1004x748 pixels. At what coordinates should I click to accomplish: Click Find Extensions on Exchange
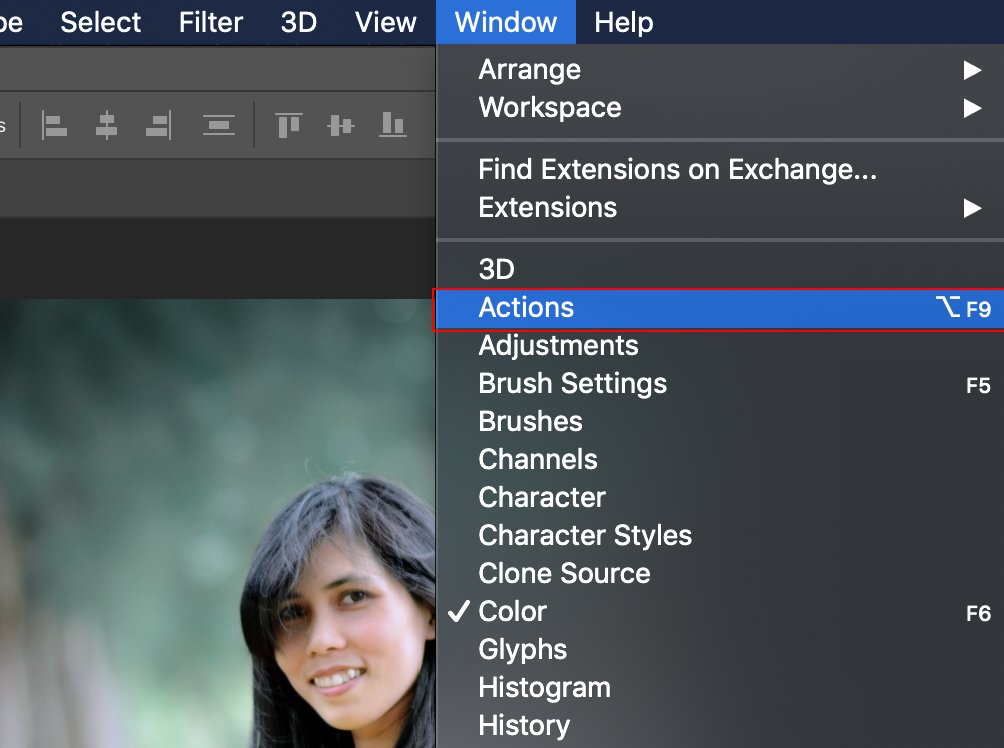tap(677, 169)
